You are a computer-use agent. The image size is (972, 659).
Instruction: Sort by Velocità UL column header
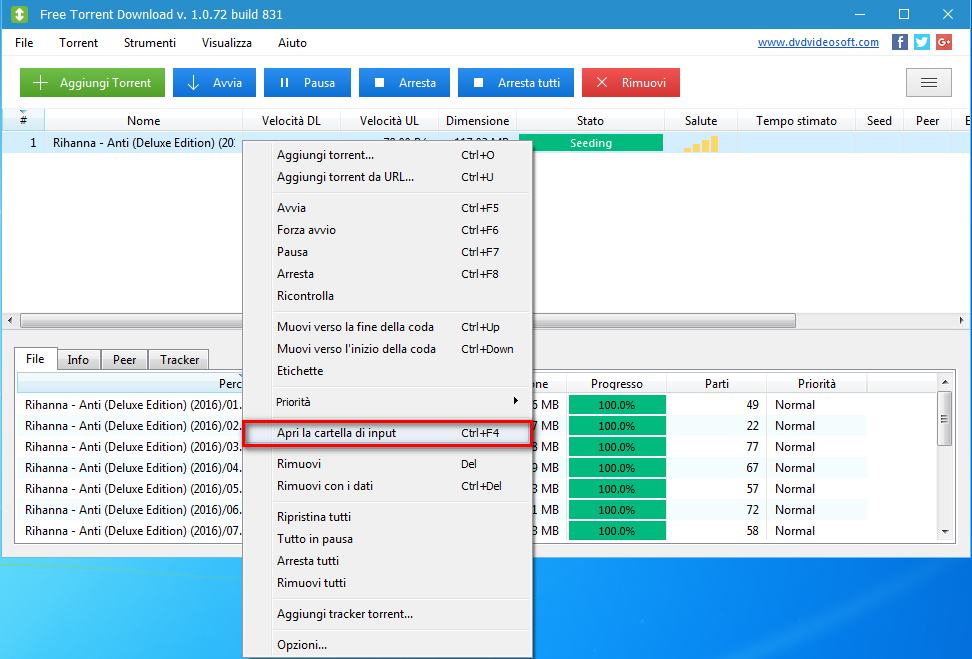[389, 120]
